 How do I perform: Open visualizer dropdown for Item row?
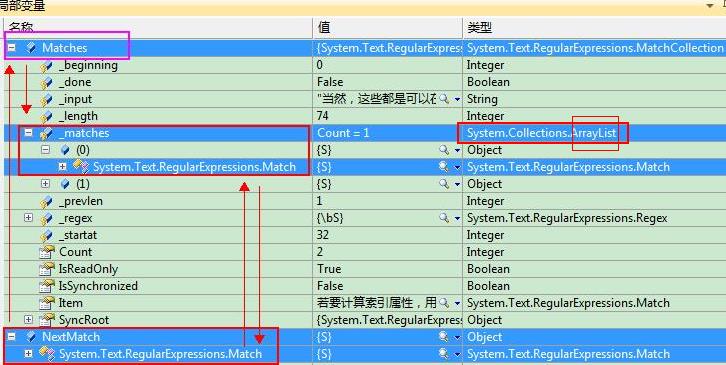(457, 303)
